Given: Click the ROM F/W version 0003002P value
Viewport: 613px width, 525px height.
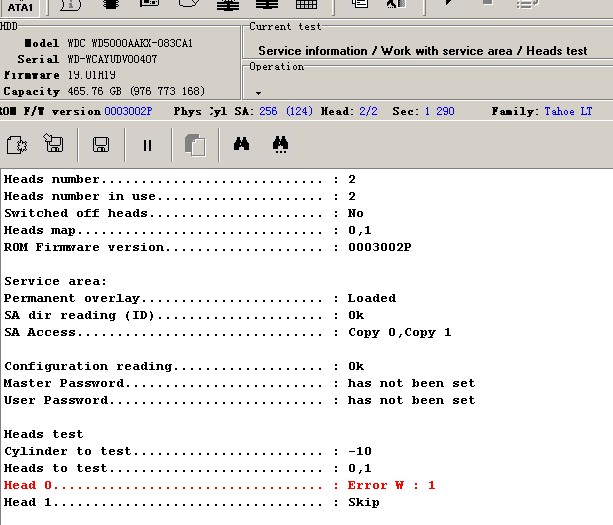Looking at the screenshot, I should click(128, 111).
